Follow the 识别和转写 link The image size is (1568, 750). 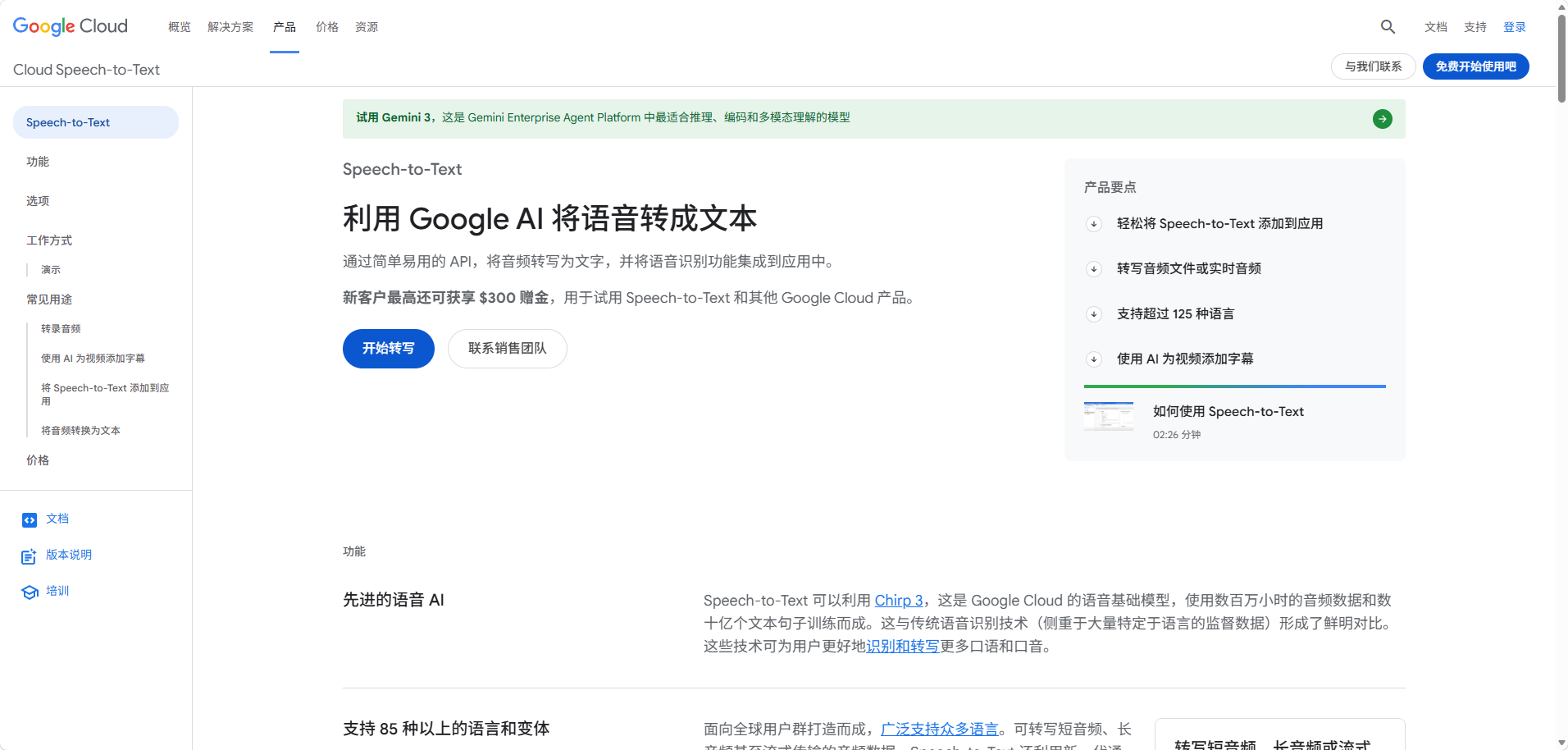point(903,647)
